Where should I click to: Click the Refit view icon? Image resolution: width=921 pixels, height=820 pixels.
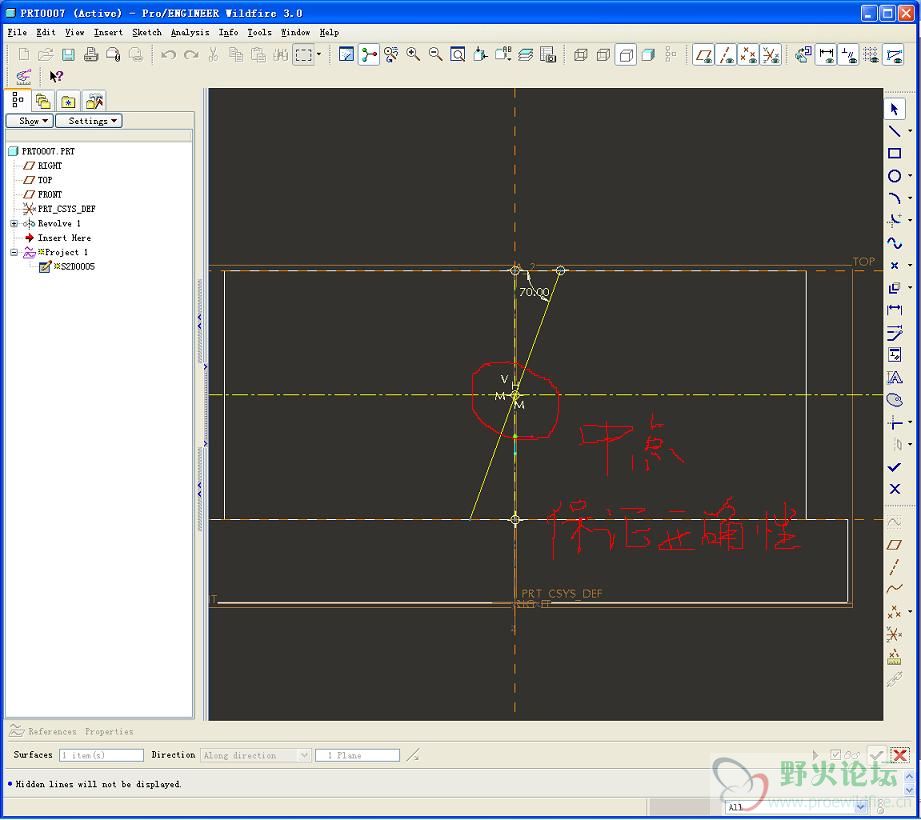click(458, 55)
